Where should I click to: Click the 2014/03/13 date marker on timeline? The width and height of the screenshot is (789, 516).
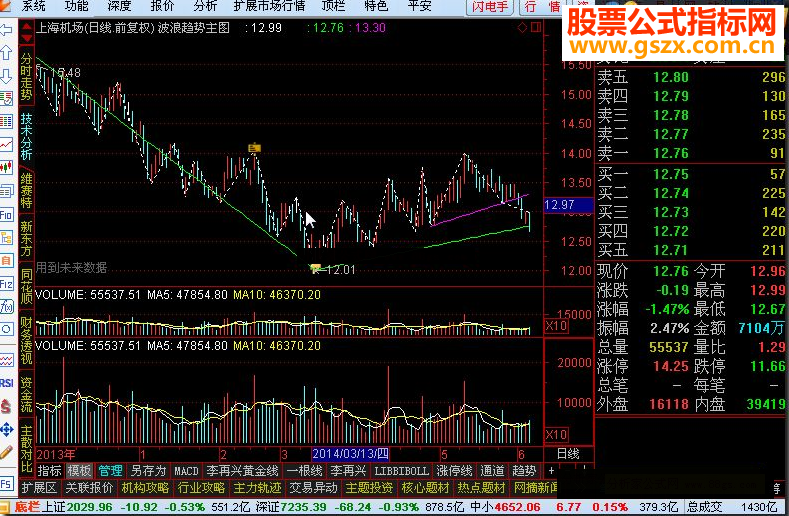(x=350, y=454)
